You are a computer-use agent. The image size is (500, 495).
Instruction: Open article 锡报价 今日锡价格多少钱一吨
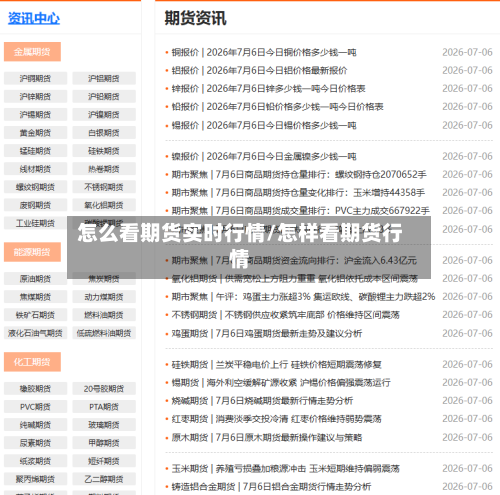(x=264, y=125)
